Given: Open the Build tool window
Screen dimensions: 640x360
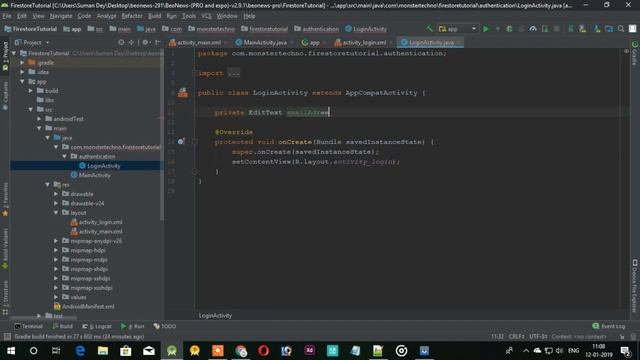Looking at the screenshot, I should point(62,326).
